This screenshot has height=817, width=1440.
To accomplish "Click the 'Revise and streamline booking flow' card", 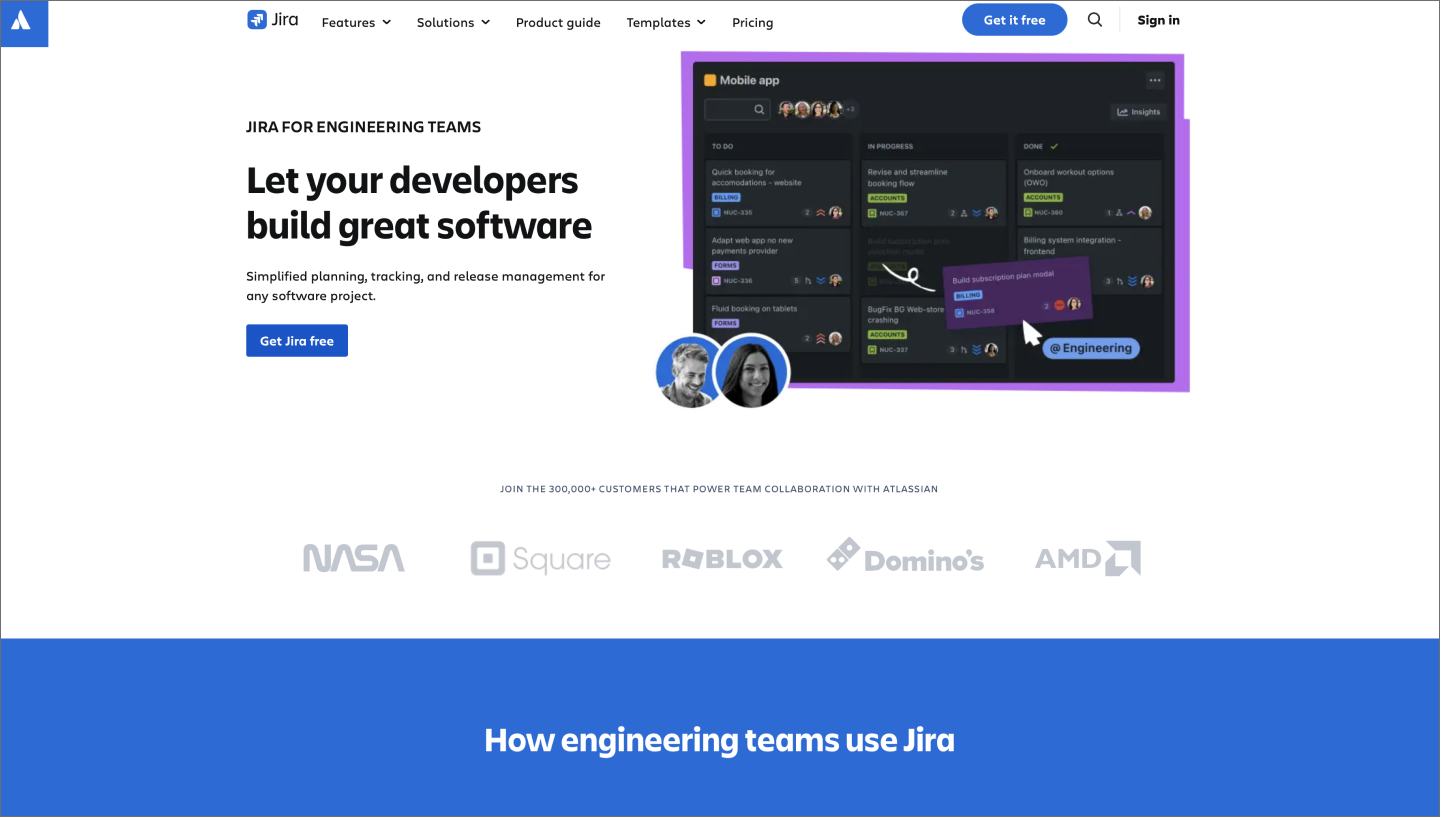I will click(934, 192).
